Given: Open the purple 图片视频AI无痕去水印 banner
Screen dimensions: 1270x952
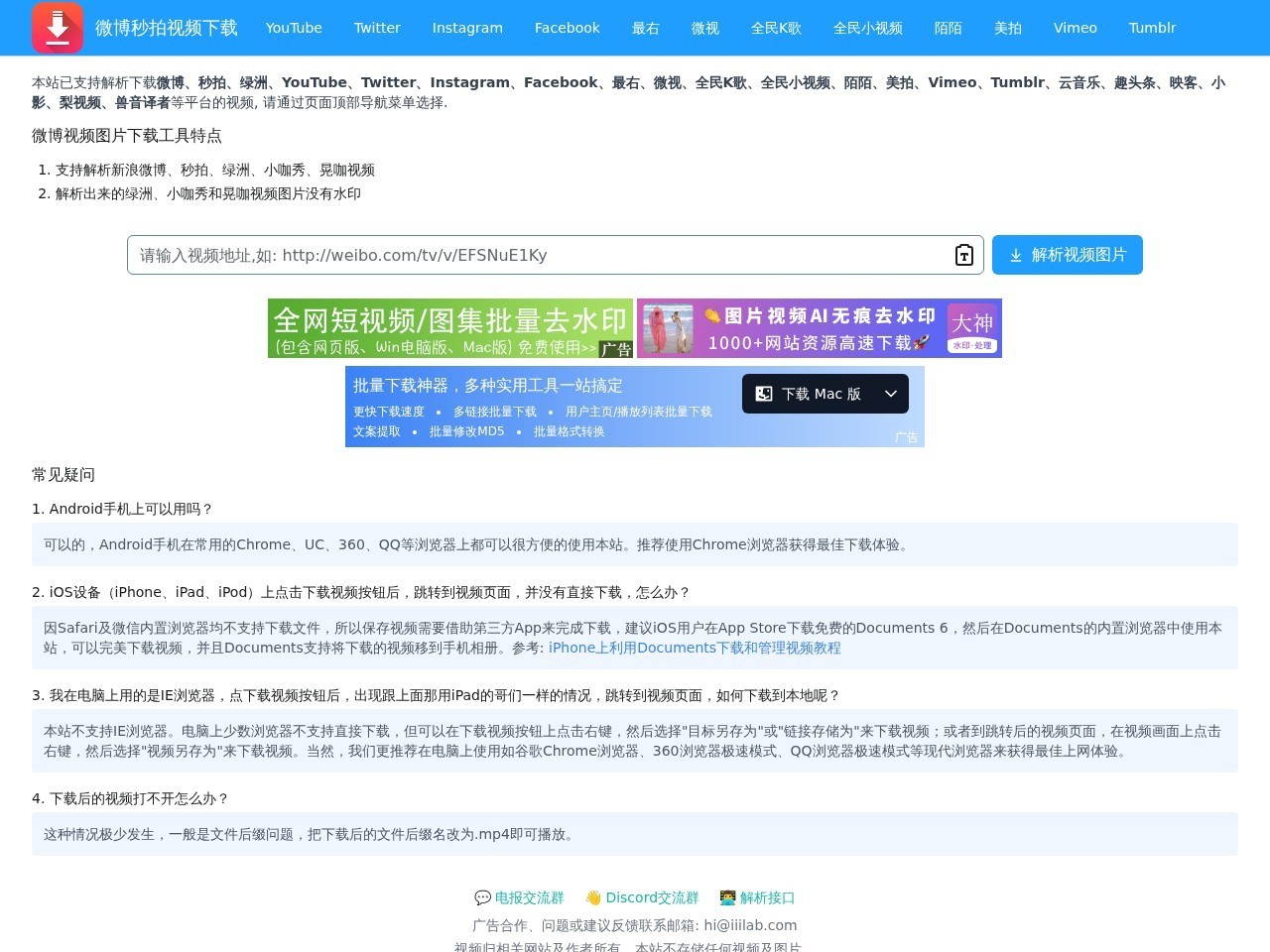Looking at the screenshot, I should (x=820, y=328).
